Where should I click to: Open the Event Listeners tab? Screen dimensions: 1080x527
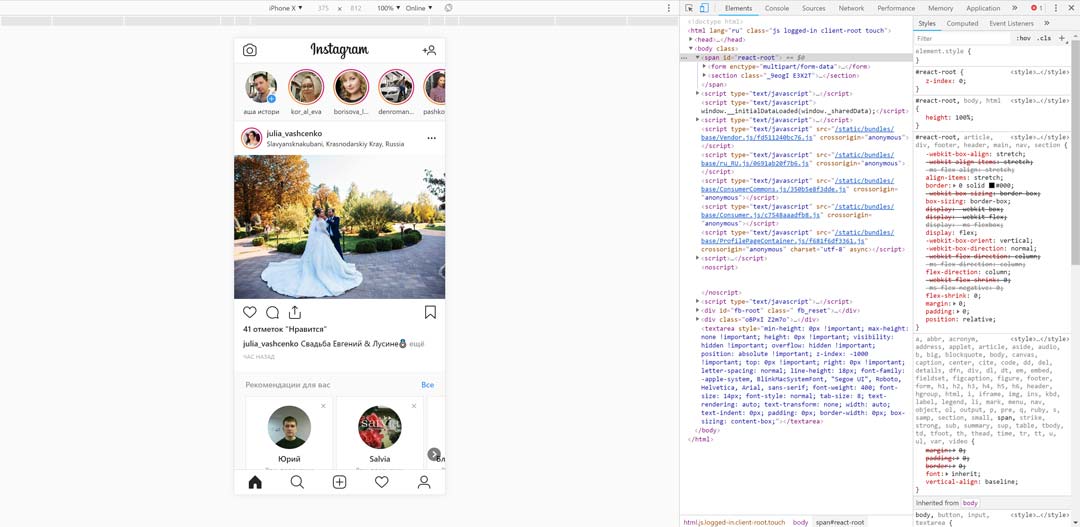(x=1011, y=23)
